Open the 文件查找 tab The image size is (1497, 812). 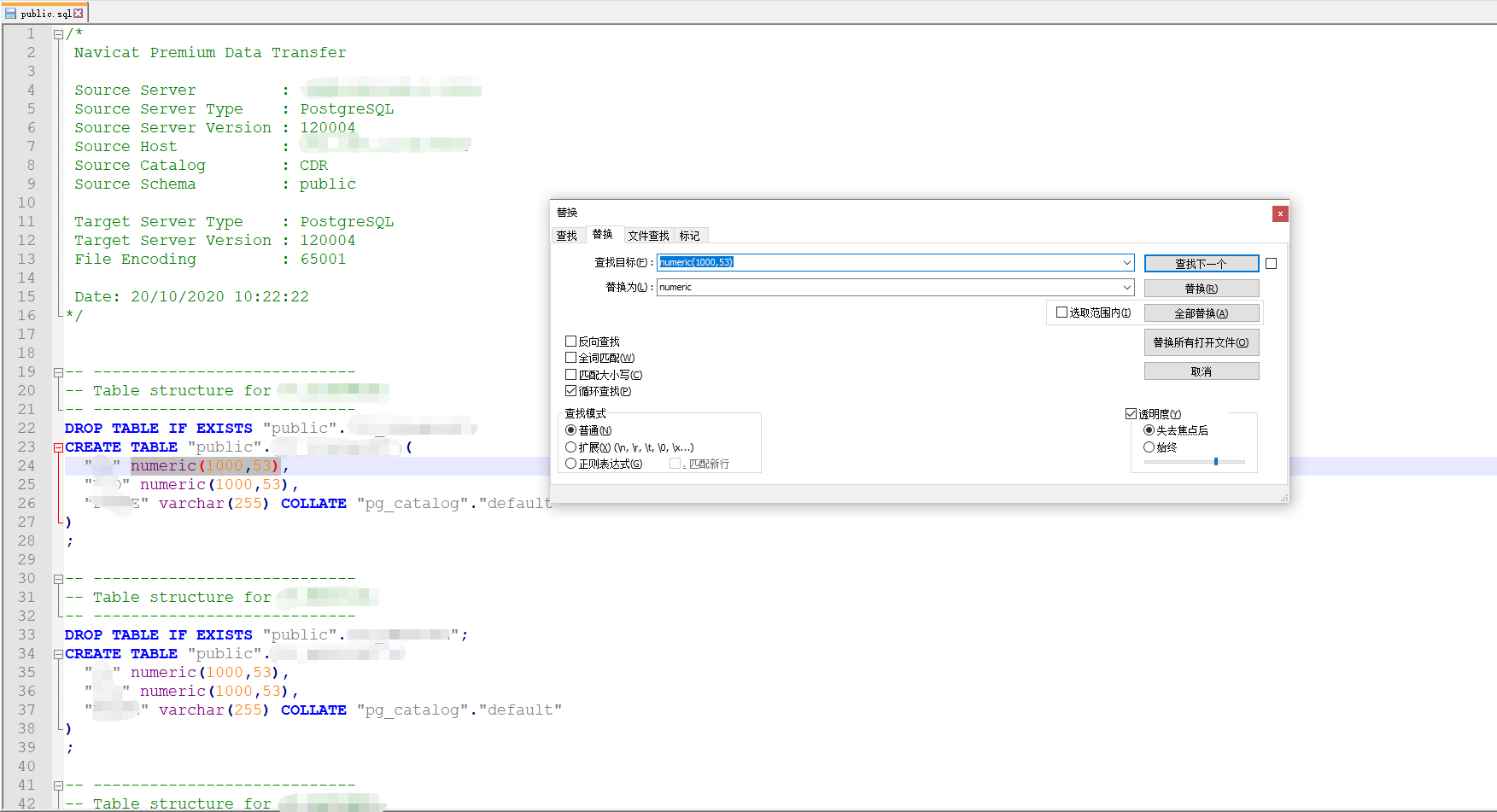[648, 236]
